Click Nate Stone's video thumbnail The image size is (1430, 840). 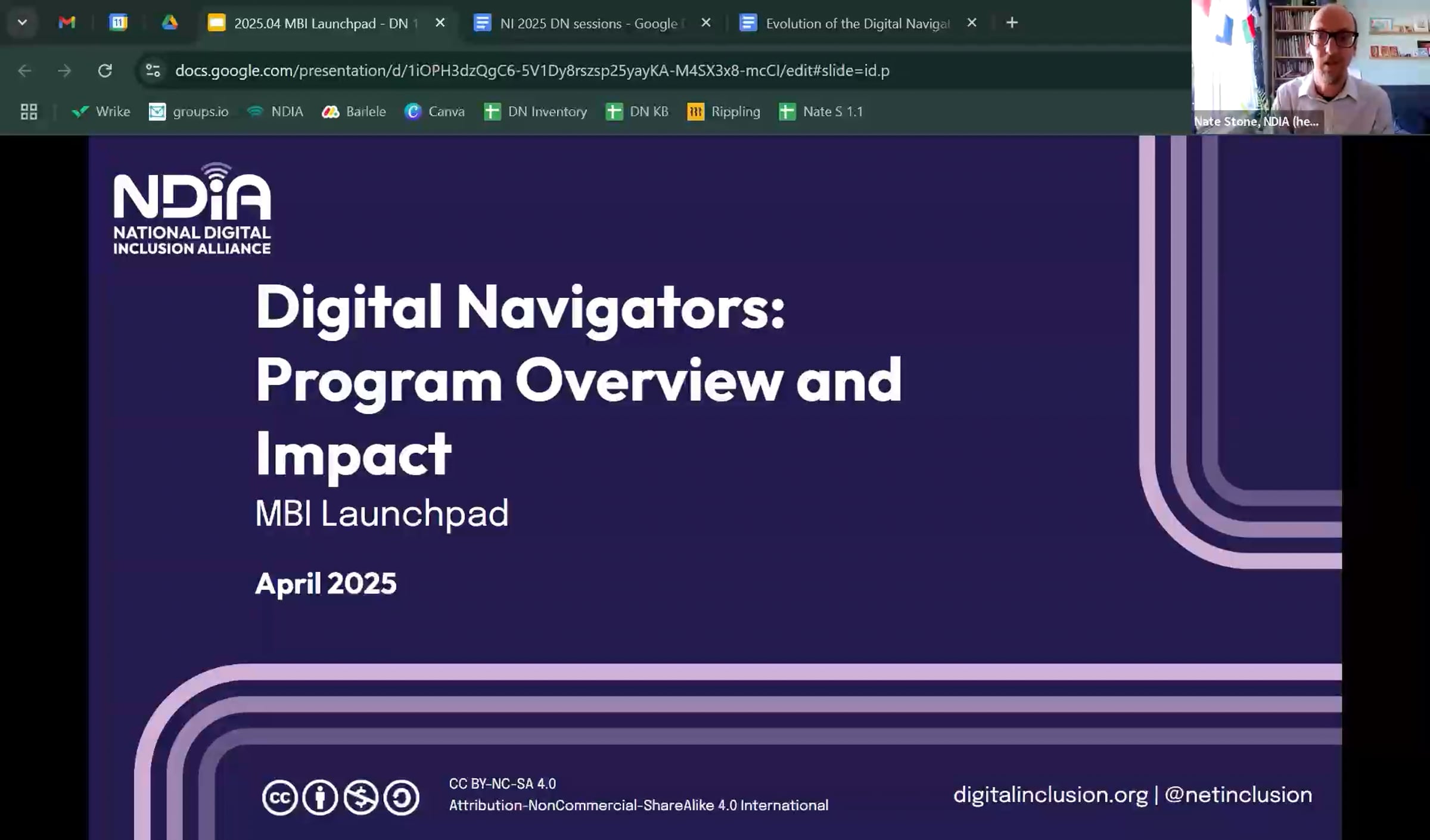click(x=1310, y=67)
